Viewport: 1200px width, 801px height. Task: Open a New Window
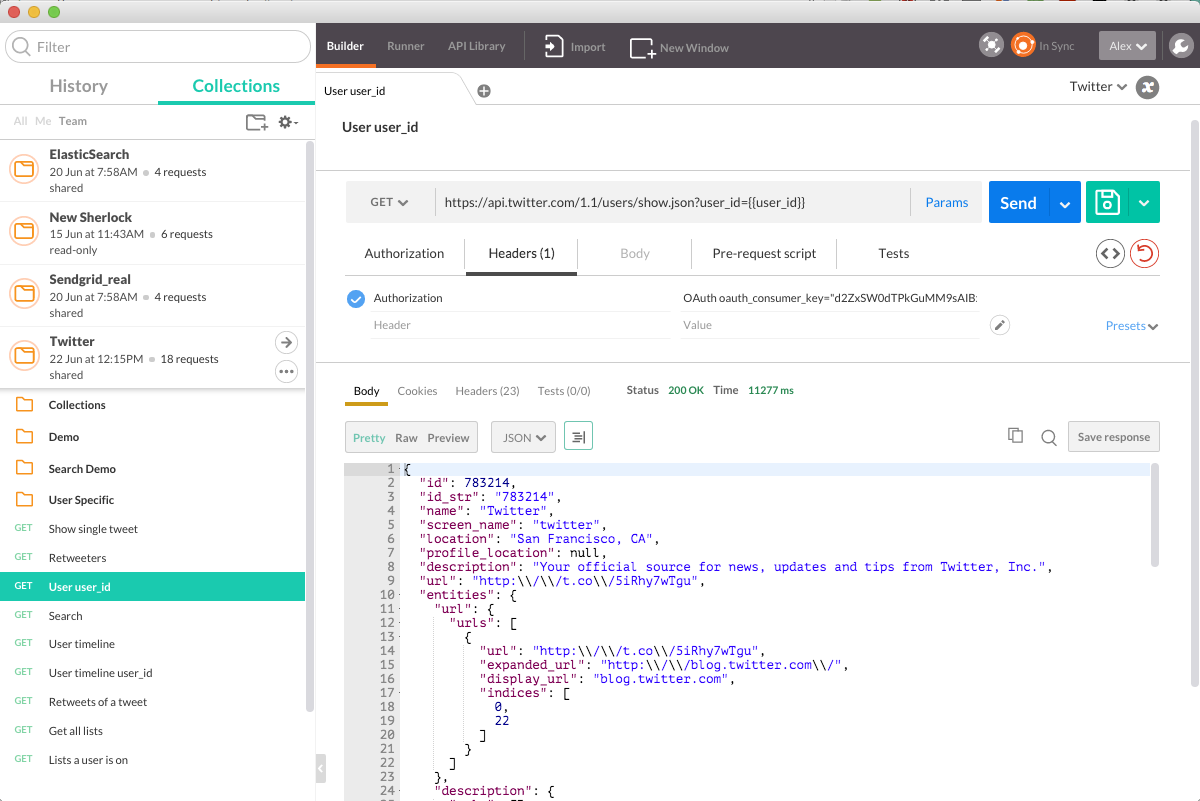(679, 47)
